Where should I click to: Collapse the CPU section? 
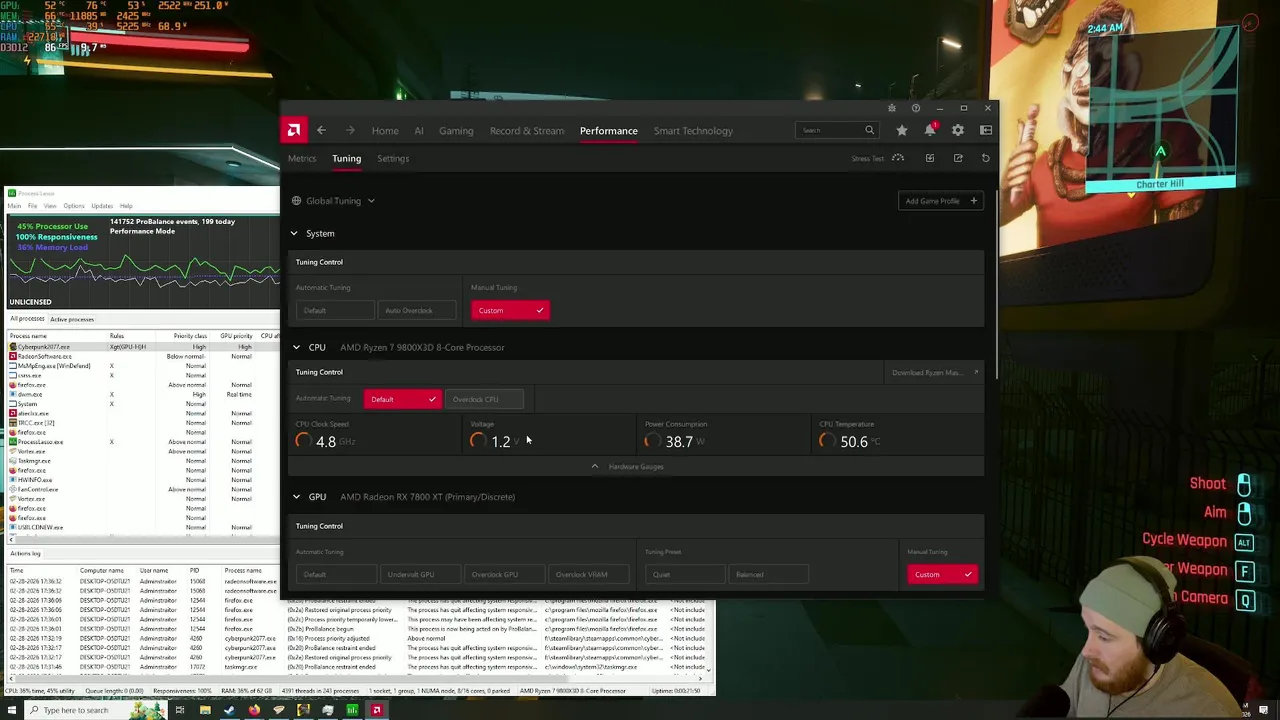[x=296, y=347]
